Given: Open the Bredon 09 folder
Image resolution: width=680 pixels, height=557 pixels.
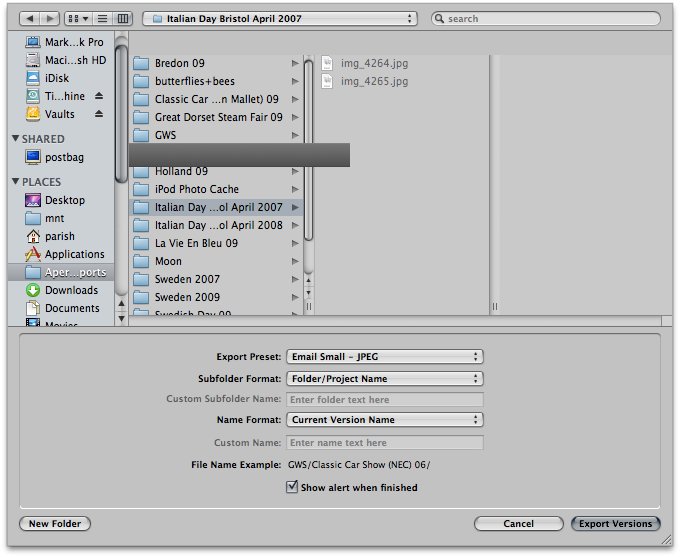Looking at the screenshot, I should (216, 63).
